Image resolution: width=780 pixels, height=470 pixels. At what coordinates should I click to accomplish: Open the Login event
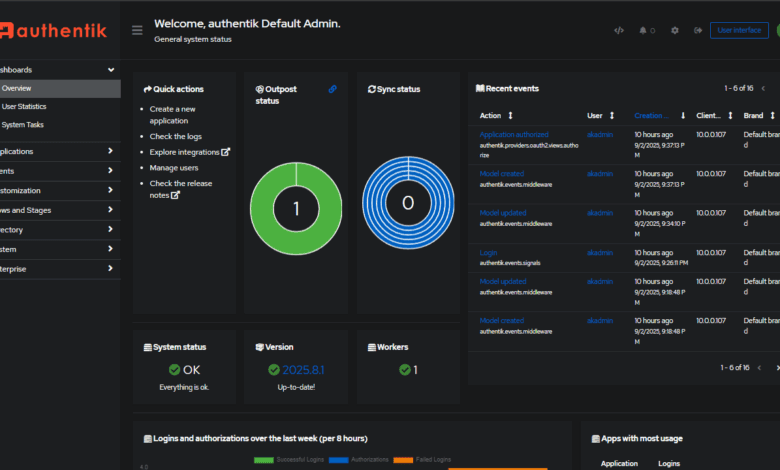[x=488, y=253]
